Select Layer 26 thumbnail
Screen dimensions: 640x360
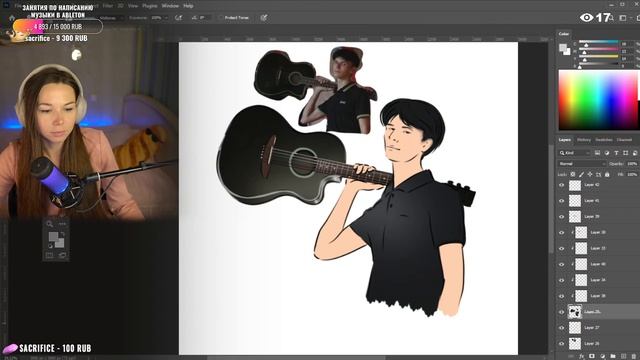575,344
